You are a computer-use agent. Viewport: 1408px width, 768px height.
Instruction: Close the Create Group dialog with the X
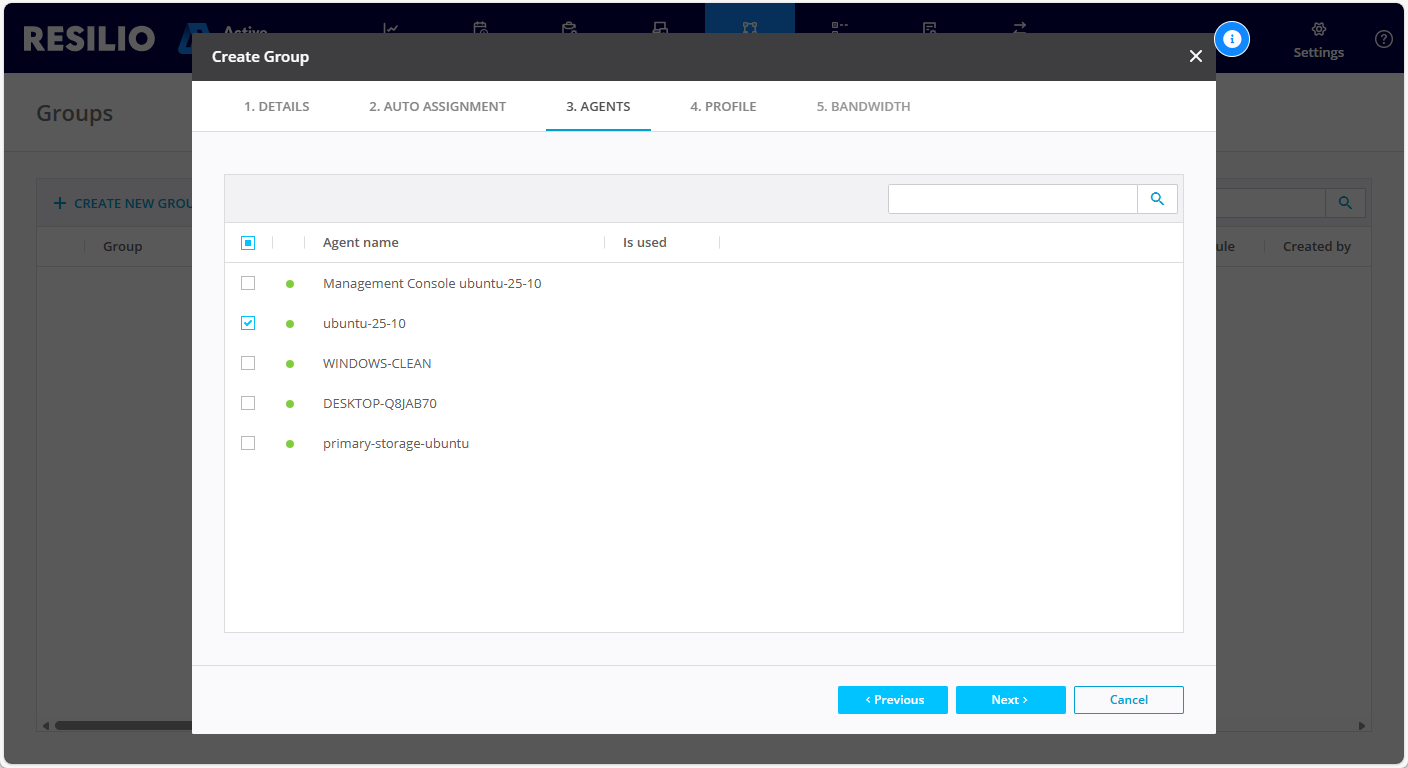[x=1195, y=57]
